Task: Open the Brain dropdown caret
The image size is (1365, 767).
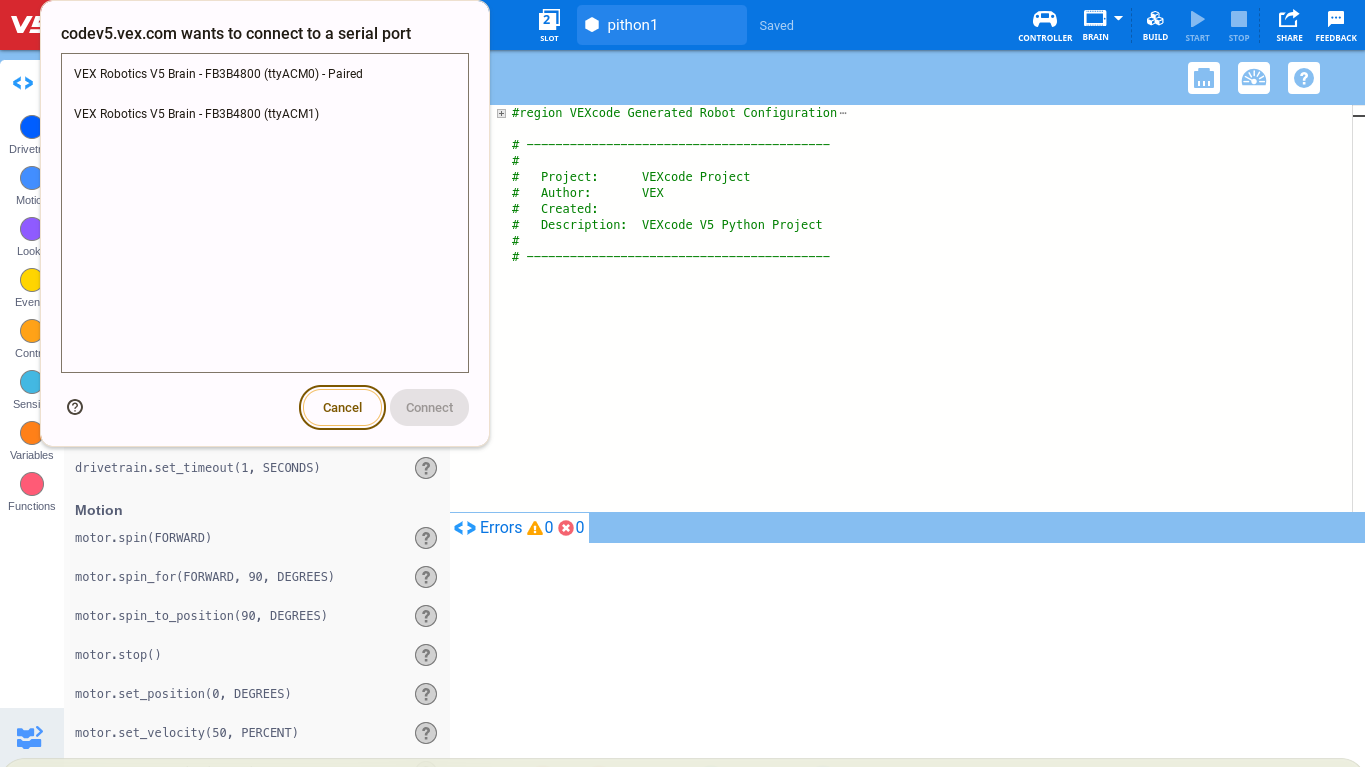Action: [1116, 20]
